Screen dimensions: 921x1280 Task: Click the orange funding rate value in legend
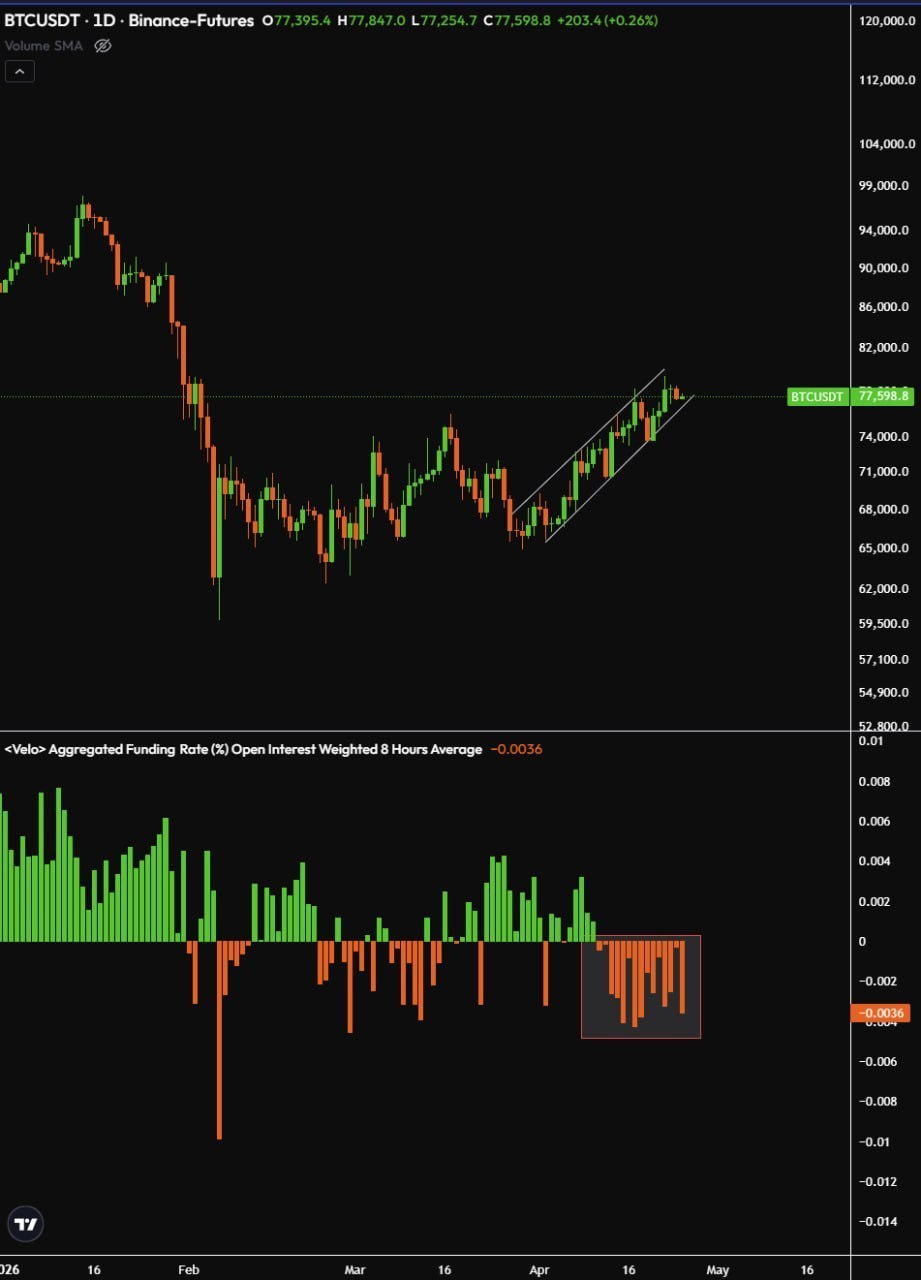(516, 749)
